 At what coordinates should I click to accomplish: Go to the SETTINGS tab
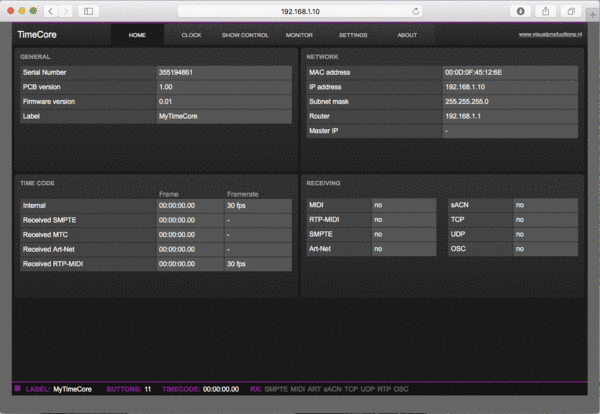(353, 35)
